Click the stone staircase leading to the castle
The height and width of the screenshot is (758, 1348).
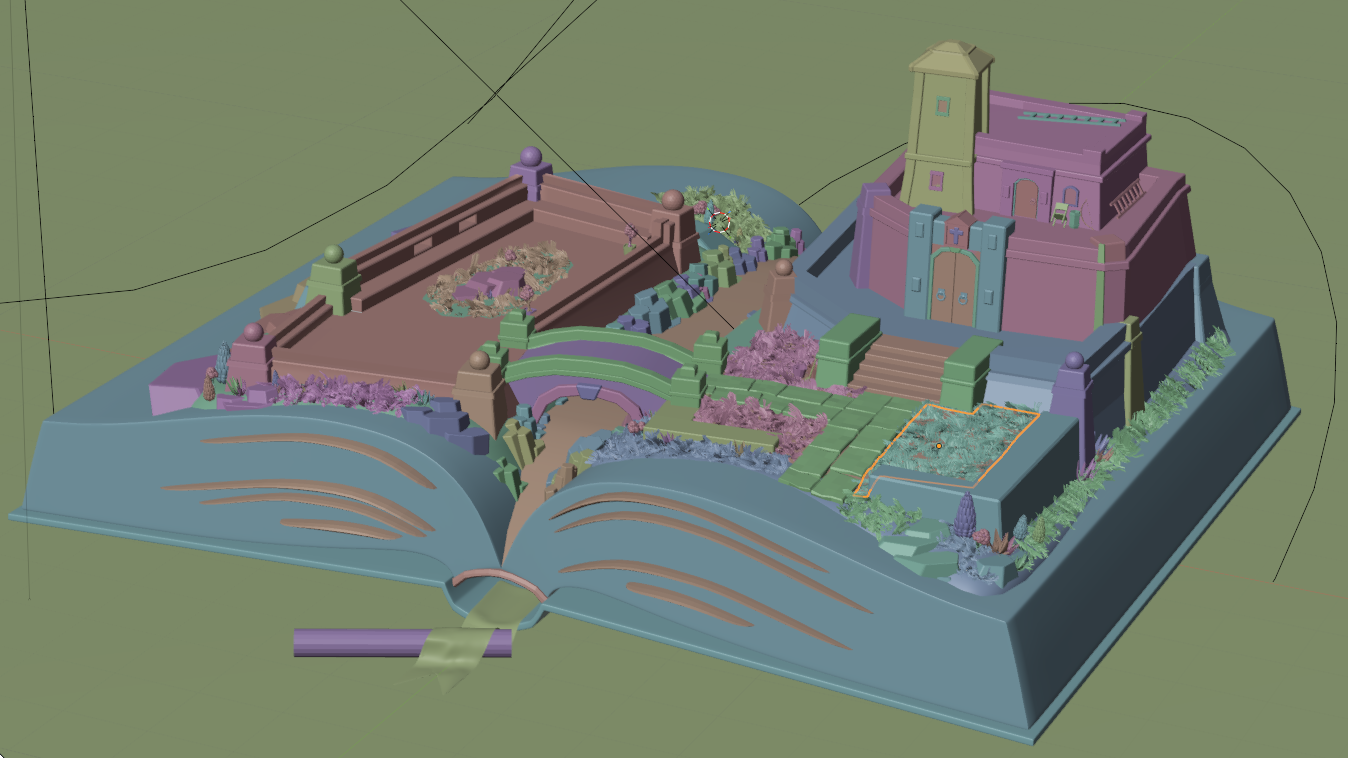[903, 366]
